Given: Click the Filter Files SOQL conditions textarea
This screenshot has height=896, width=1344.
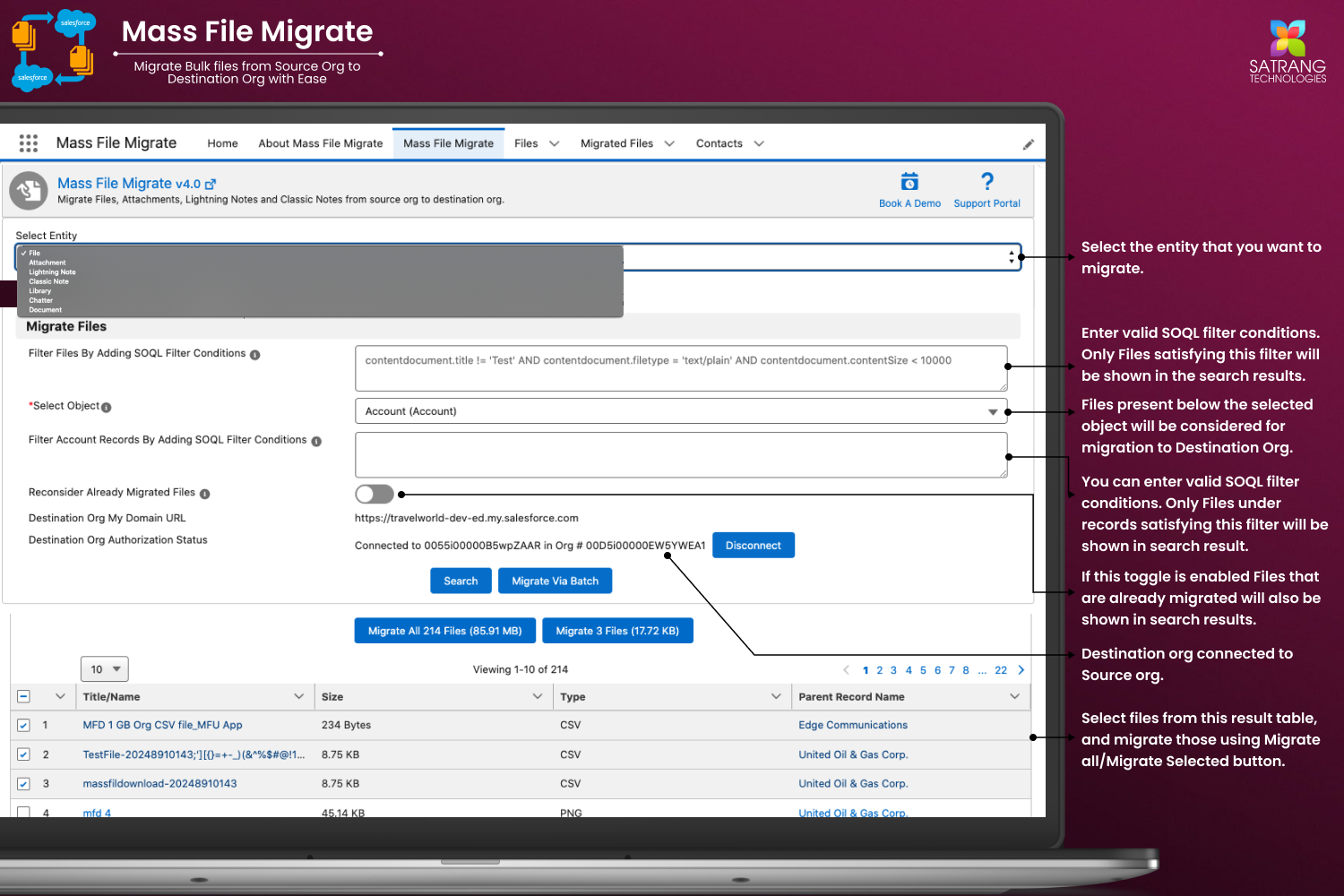Looking at the screenshot, I should [681, 368].
